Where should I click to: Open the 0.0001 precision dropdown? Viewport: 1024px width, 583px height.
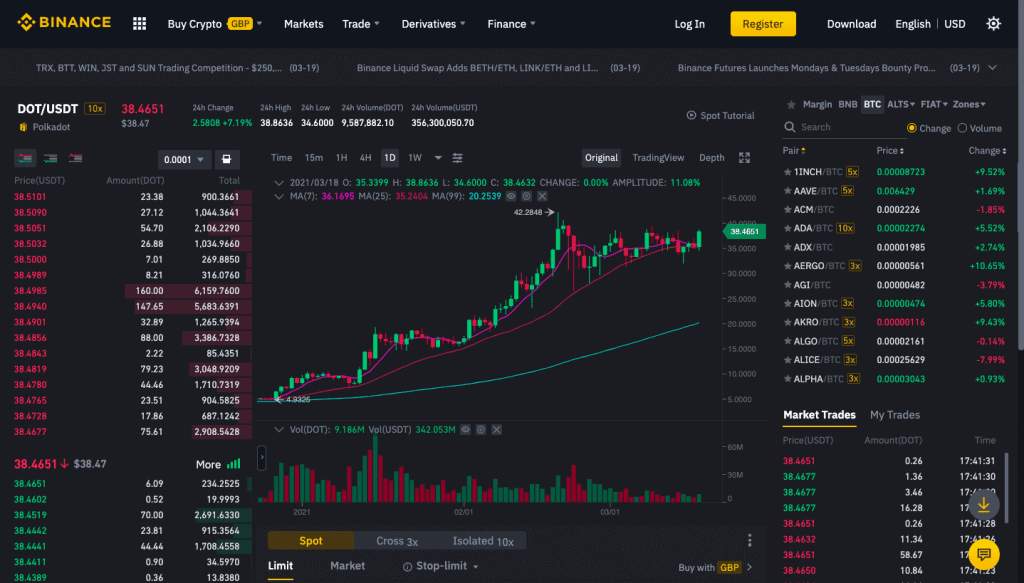coord(184,159)
